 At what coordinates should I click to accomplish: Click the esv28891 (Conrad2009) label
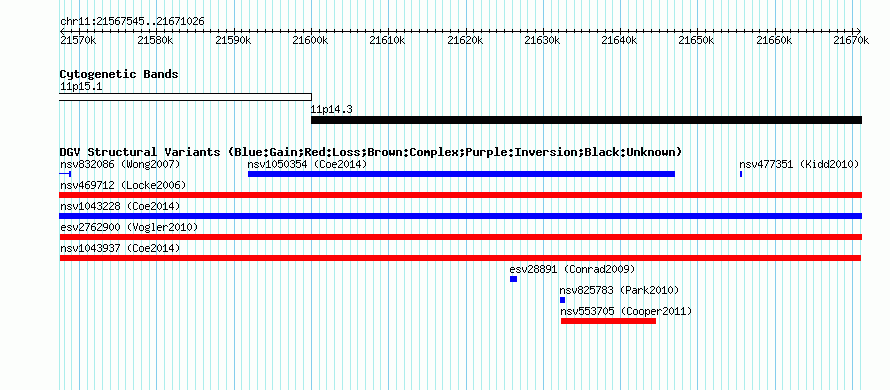[x=572, y=269]
